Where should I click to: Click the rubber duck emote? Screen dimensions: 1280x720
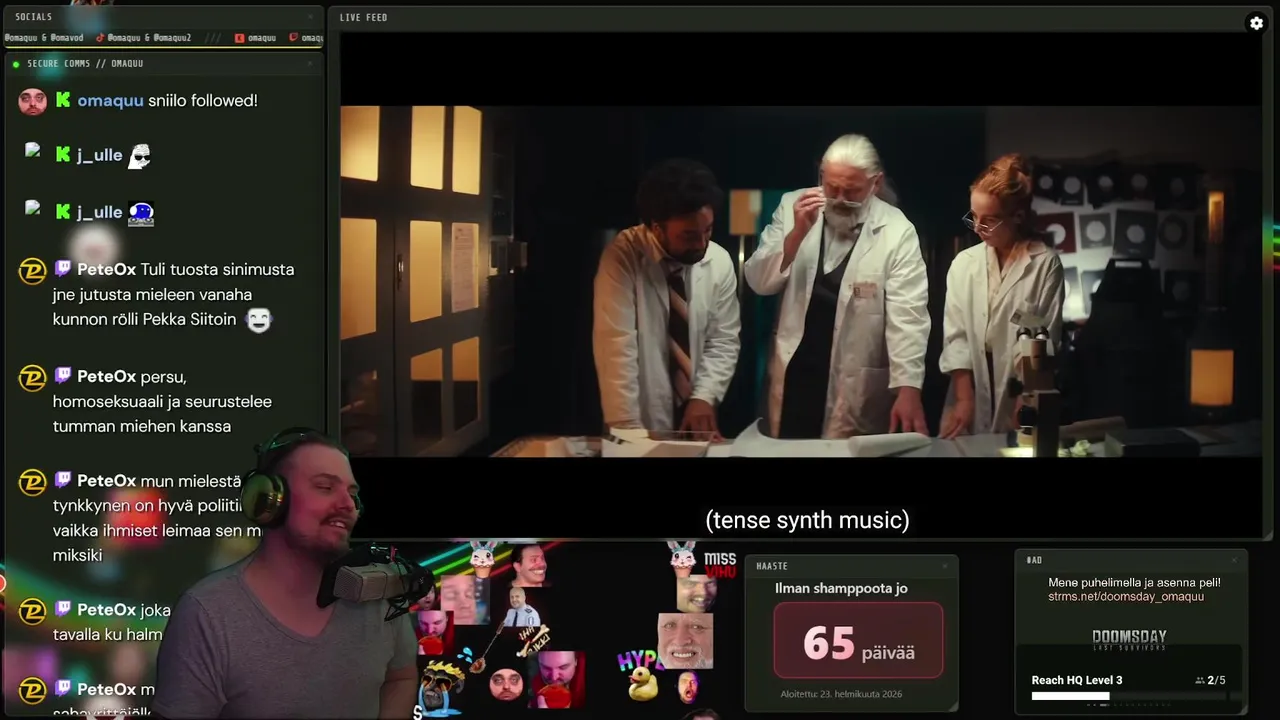(643, 683)
